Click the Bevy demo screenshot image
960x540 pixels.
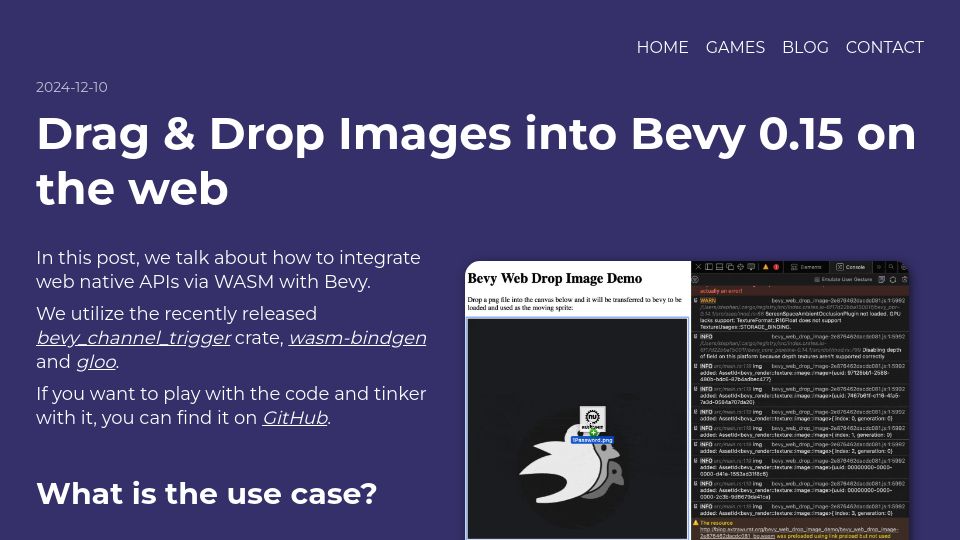pos(686,400)
